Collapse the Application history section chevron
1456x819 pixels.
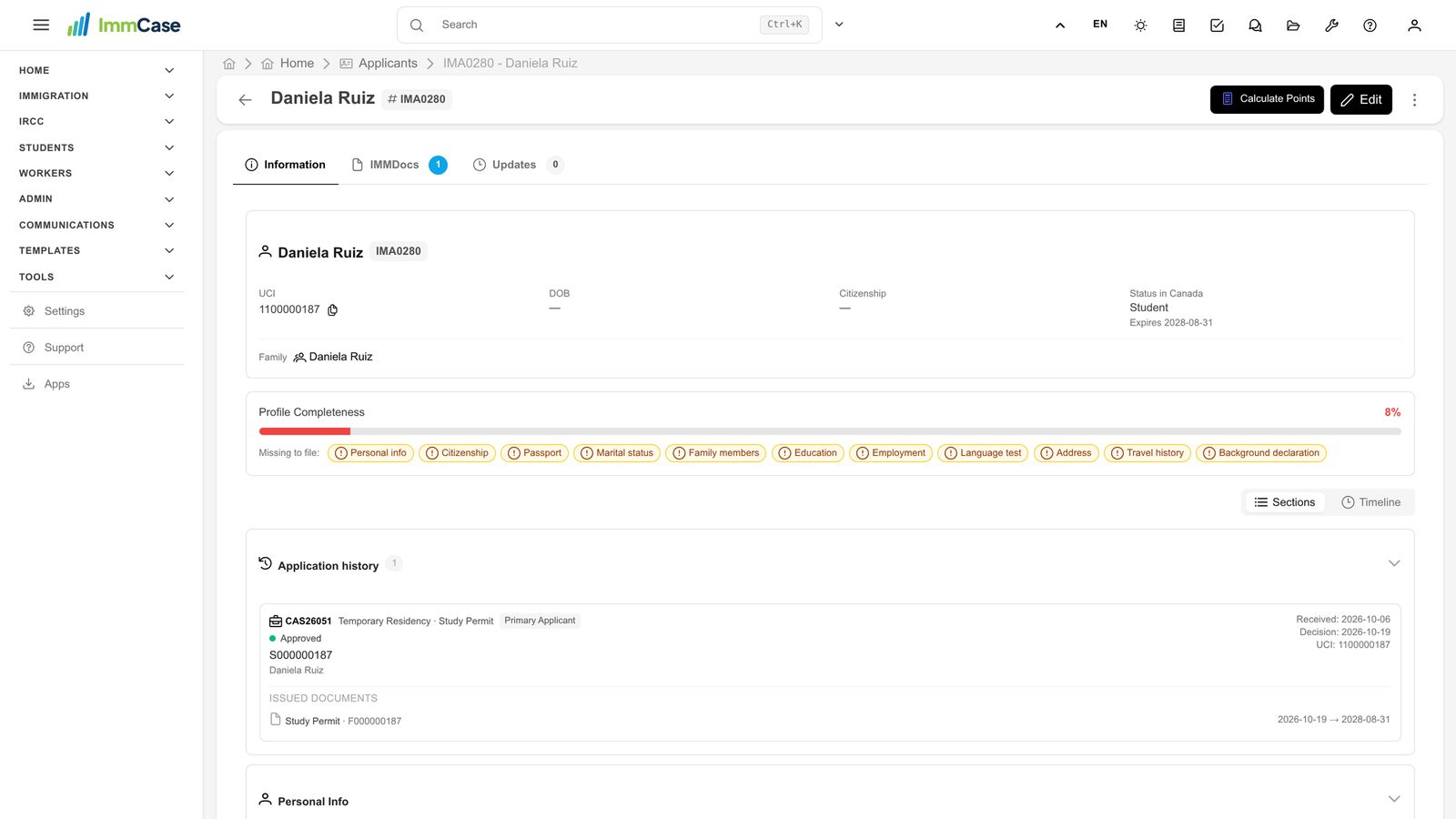1394,563
